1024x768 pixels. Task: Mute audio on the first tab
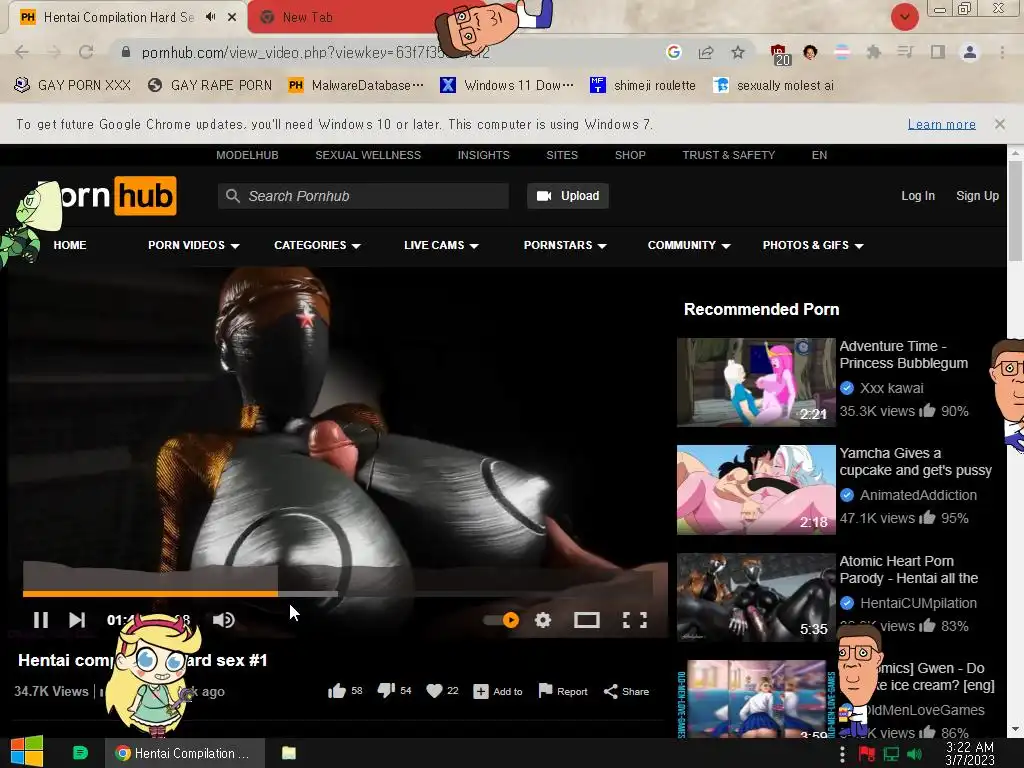(210, 17)
